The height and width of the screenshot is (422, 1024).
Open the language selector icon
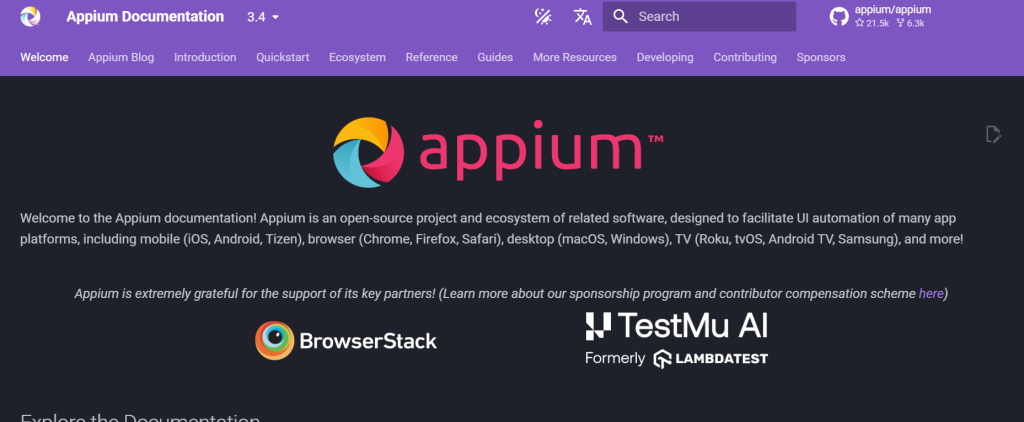click(583, 16)
